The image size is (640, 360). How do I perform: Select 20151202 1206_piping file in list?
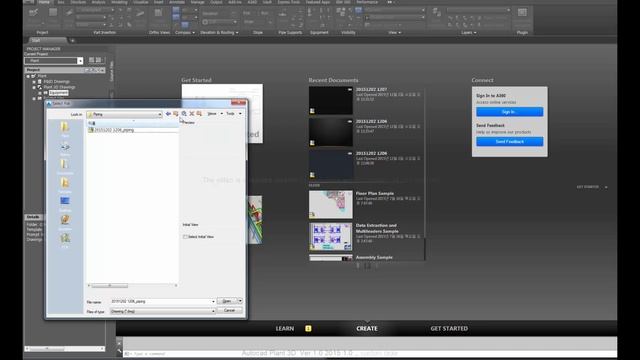coord(113,130)
